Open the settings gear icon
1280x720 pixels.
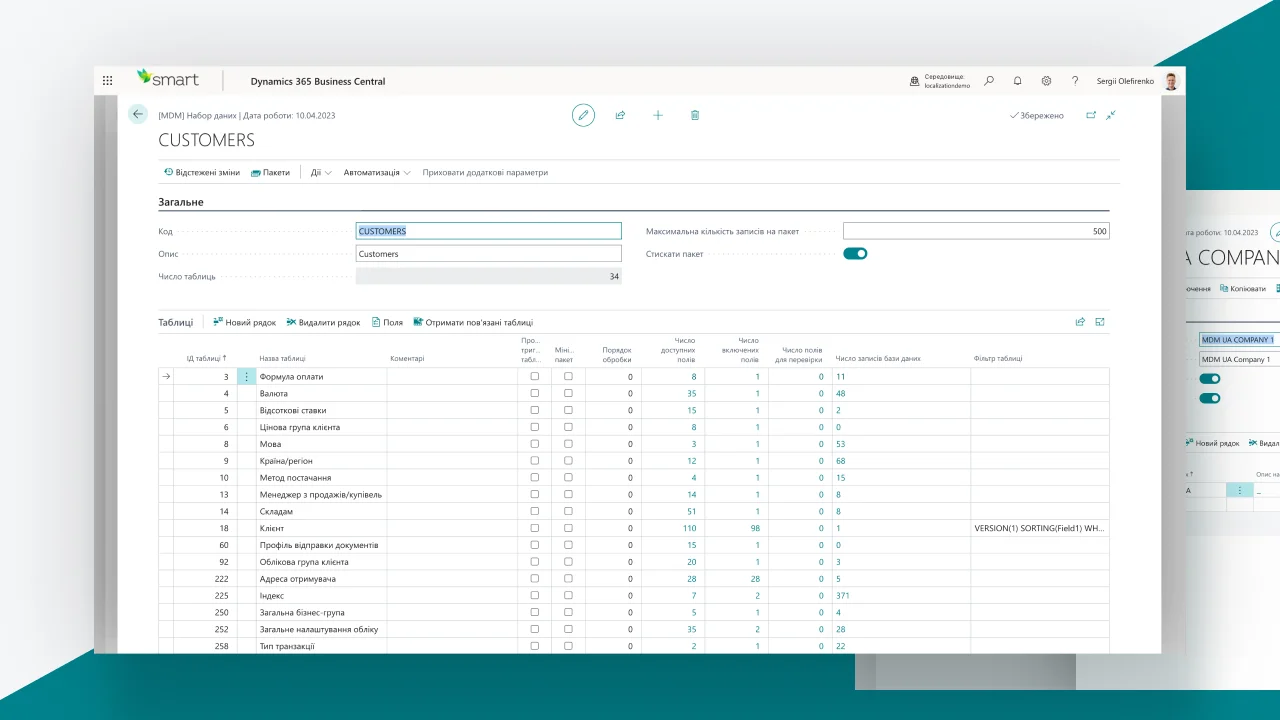[1046, 81]
